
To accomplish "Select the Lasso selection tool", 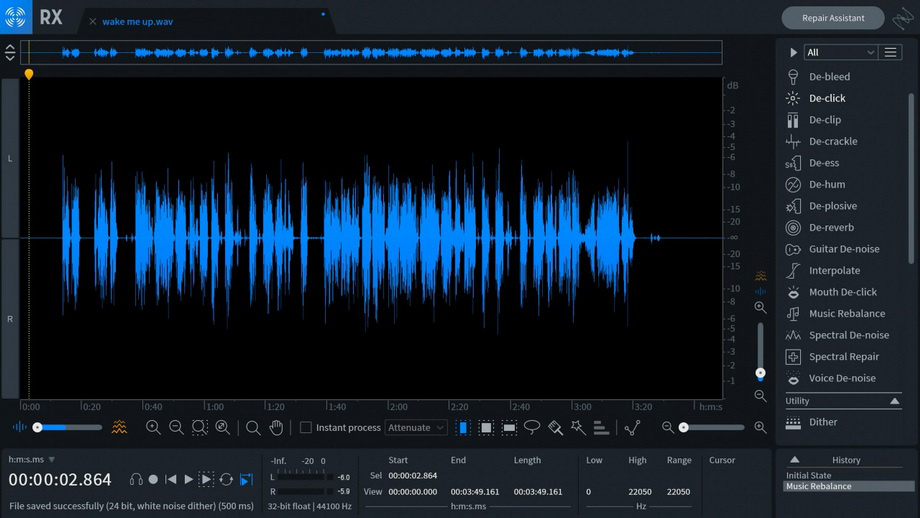I will pos(532,427).
